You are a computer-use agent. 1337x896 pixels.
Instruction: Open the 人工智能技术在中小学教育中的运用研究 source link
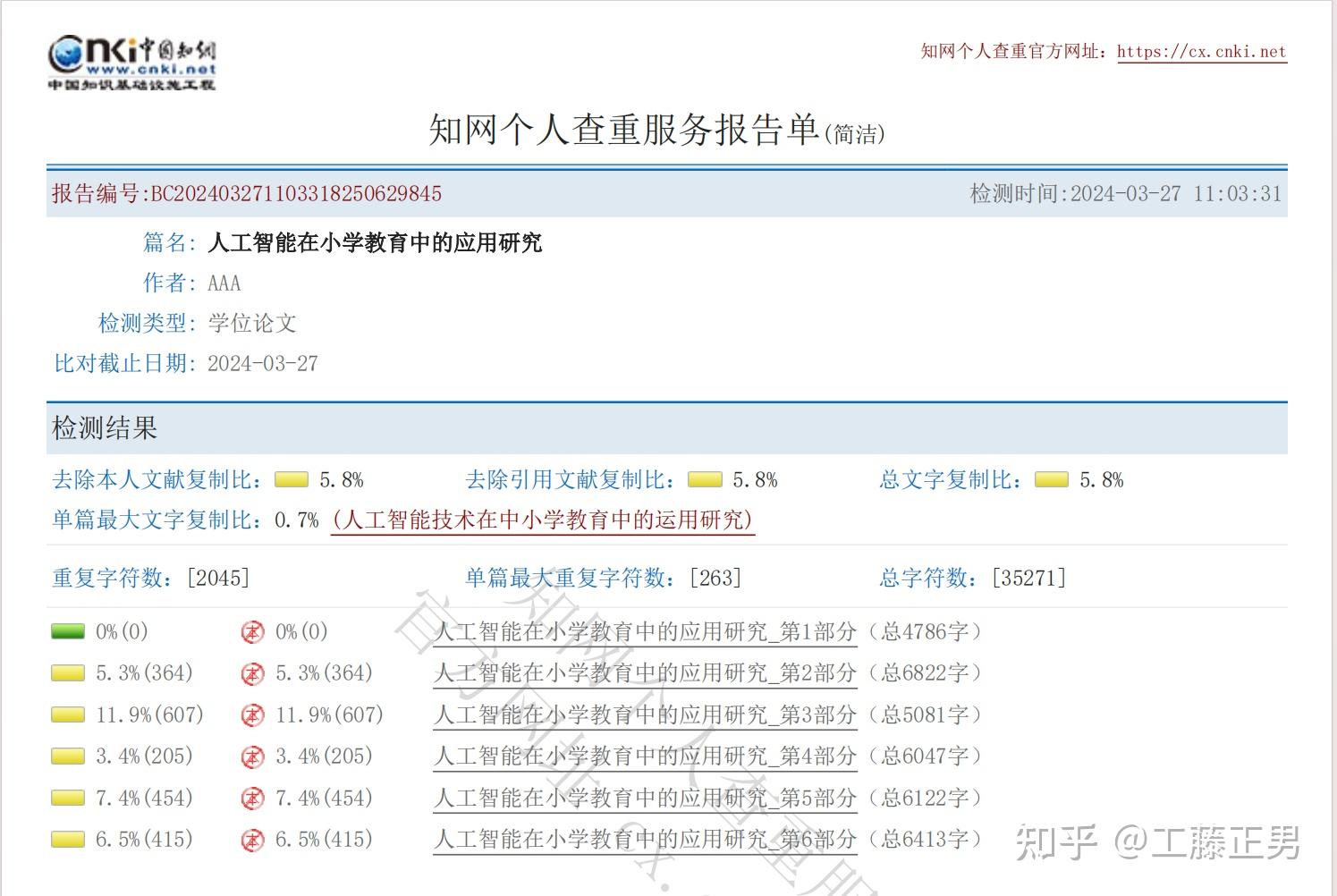(x=542, y=520)
